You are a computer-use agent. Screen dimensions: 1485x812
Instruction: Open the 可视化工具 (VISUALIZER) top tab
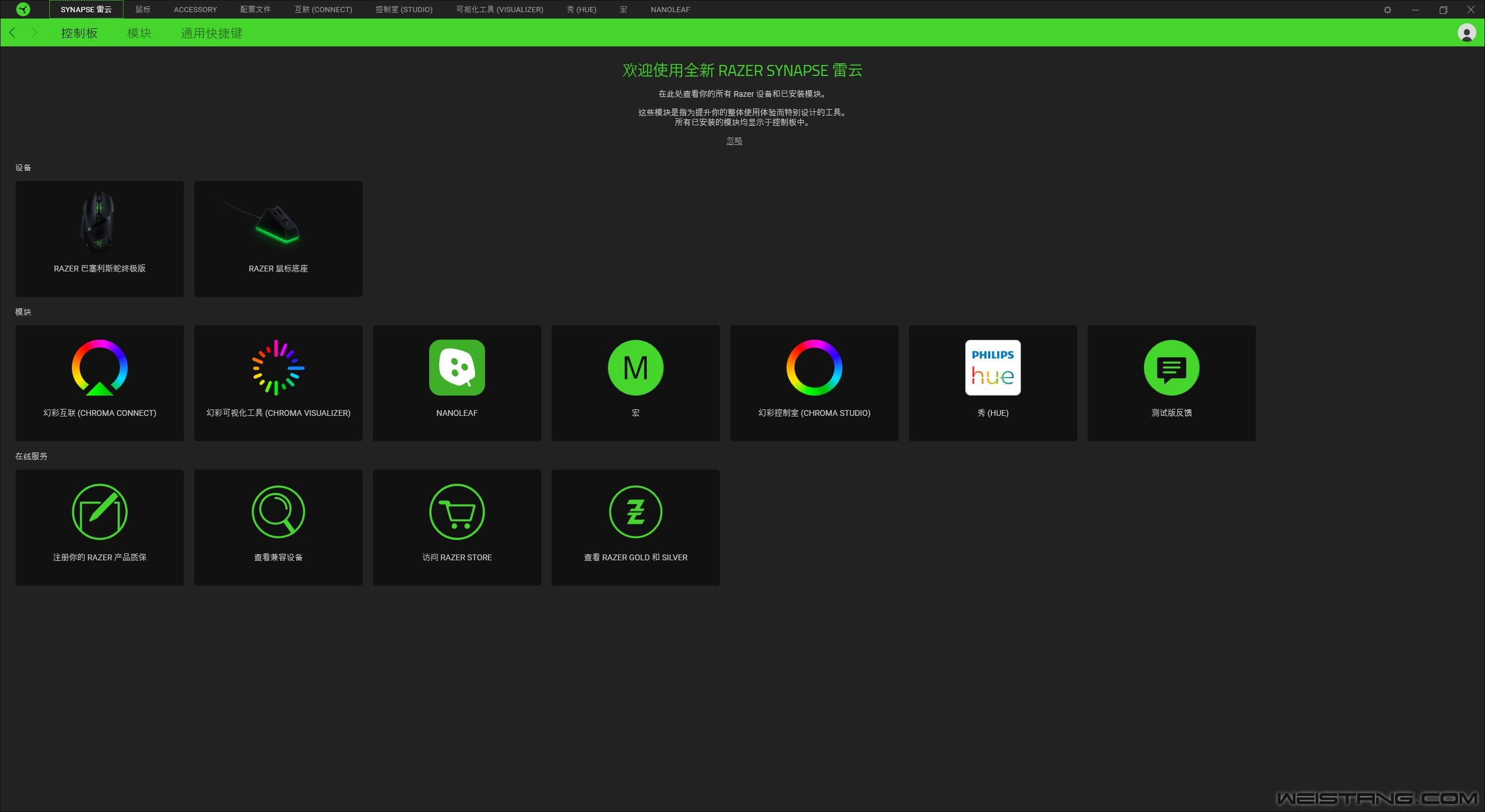click(499, 9)
